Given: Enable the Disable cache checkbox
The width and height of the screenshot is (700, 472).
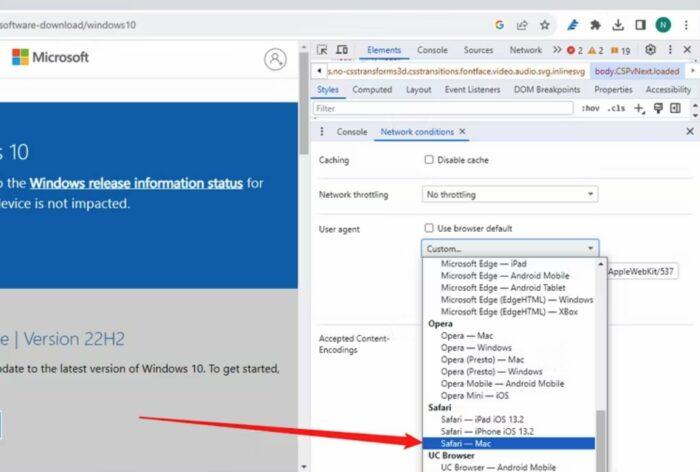Looking at the screenshot, I should point(429,160).
